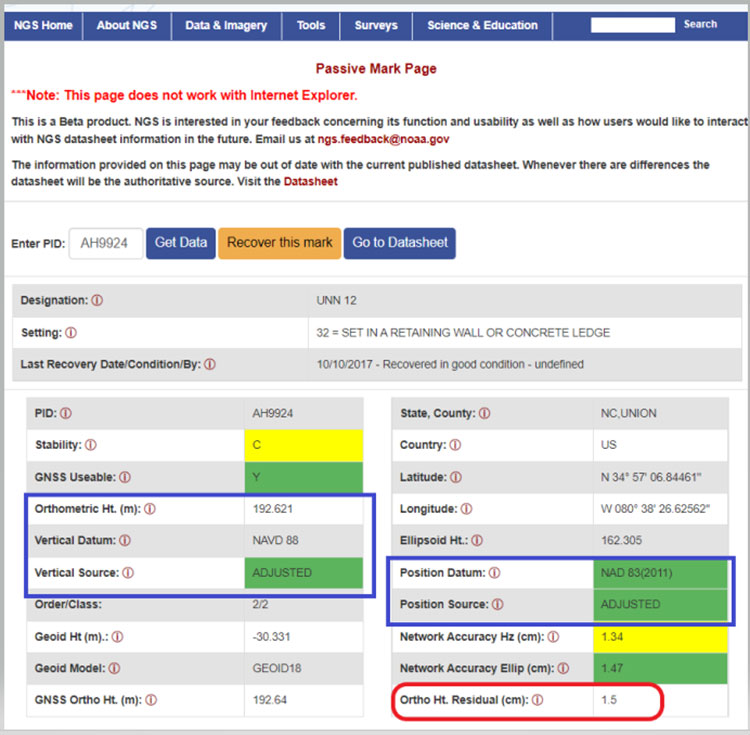
Task: Click info icon next to Designation
Action: pos(97,300)
